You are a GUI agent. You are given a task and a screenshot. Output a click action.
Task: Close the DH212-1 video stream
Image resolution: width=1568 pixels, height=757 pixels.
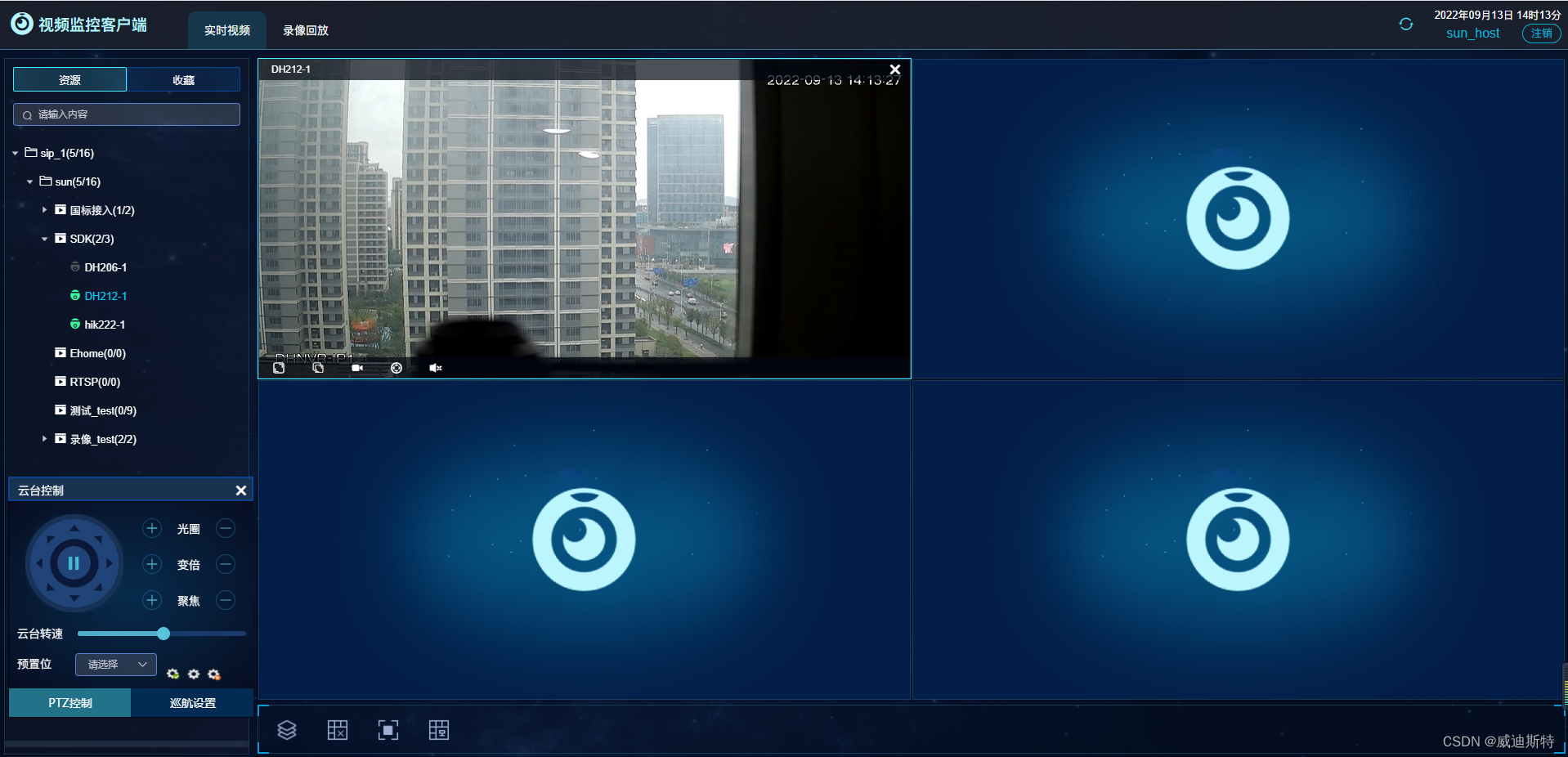(x=895, y=69)
